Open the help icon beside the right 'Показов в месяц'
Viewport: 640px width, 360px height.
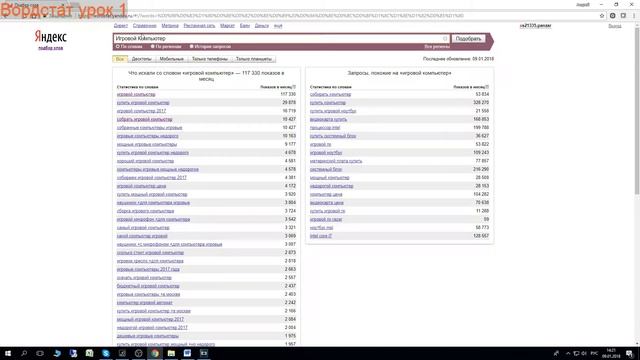[x=487, y=87]
